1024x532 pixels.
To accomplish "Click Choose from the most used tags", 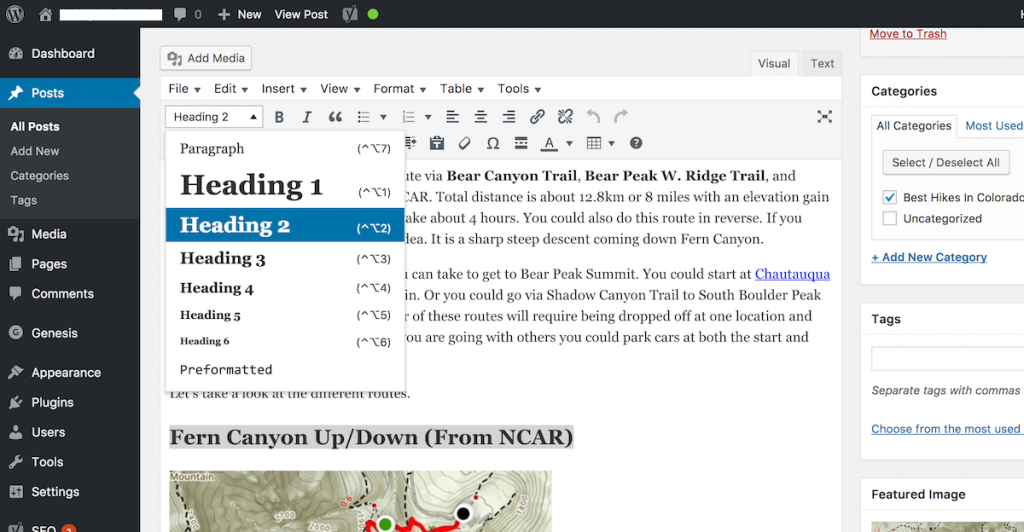I will [946, 429].
